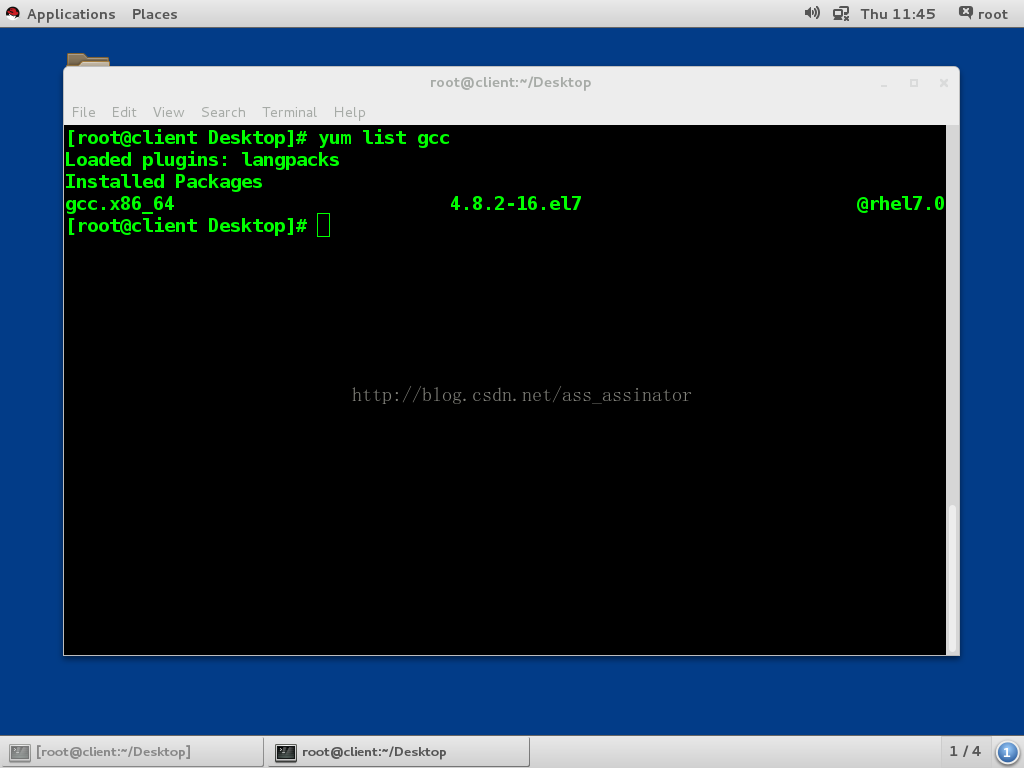Click the text 'yum list gcc'

tap(384, 138)
